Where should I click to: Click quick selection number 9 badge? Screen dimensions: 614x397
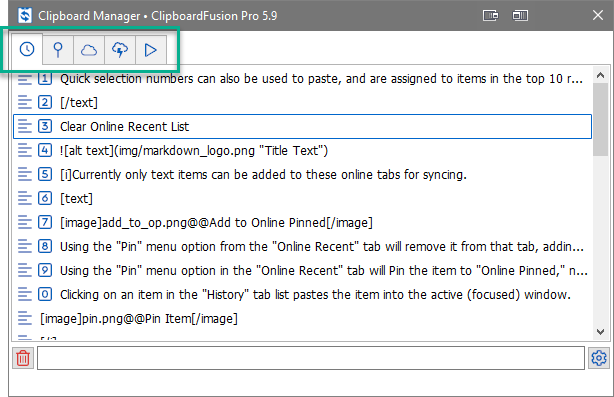point(45,271)
